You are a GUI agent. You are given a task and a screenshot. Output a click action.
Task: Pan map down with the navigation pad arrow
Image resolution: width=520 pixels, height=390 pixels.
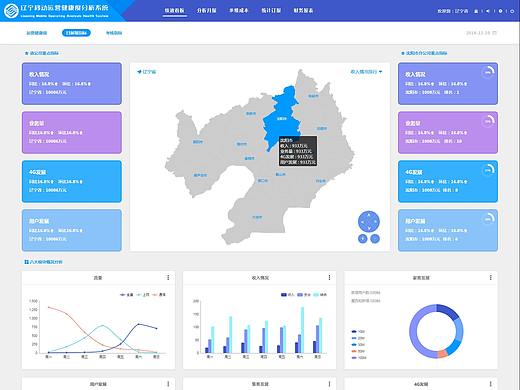369,228
